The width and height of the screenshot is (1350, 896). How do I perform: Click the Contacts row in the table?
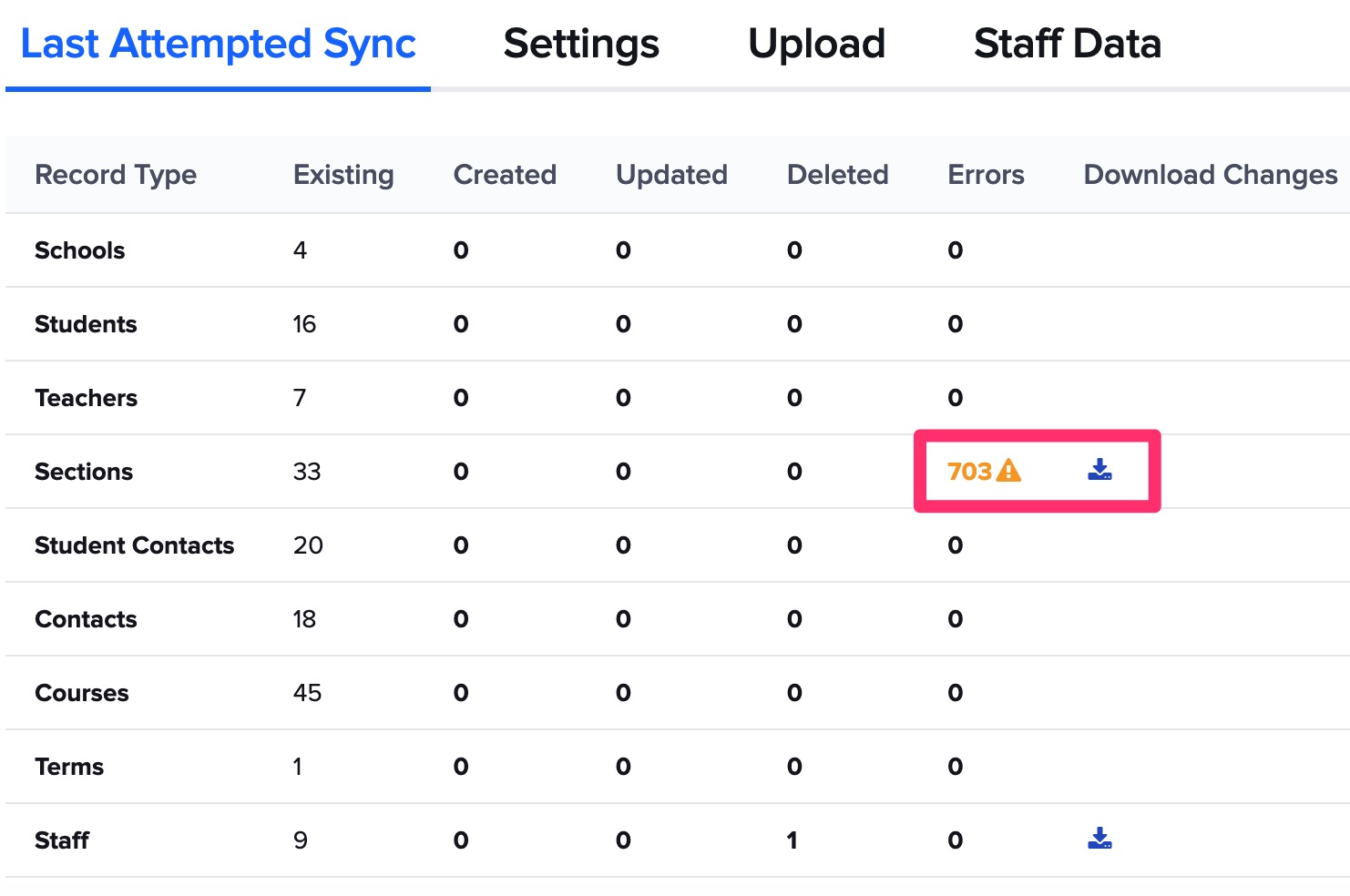(x=85, y=619)
